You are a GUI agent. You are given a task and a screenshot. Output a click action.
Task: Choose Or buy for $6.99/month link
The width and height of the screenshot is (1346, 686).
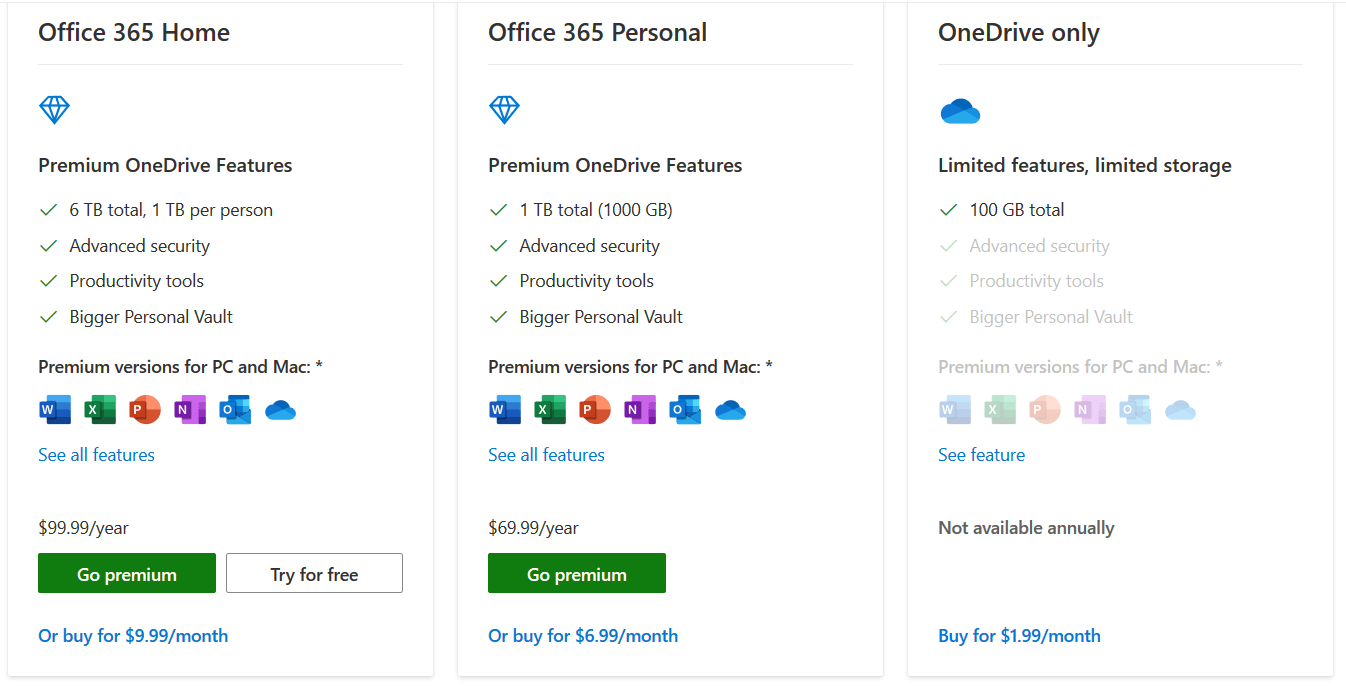(x=583, y=636)
